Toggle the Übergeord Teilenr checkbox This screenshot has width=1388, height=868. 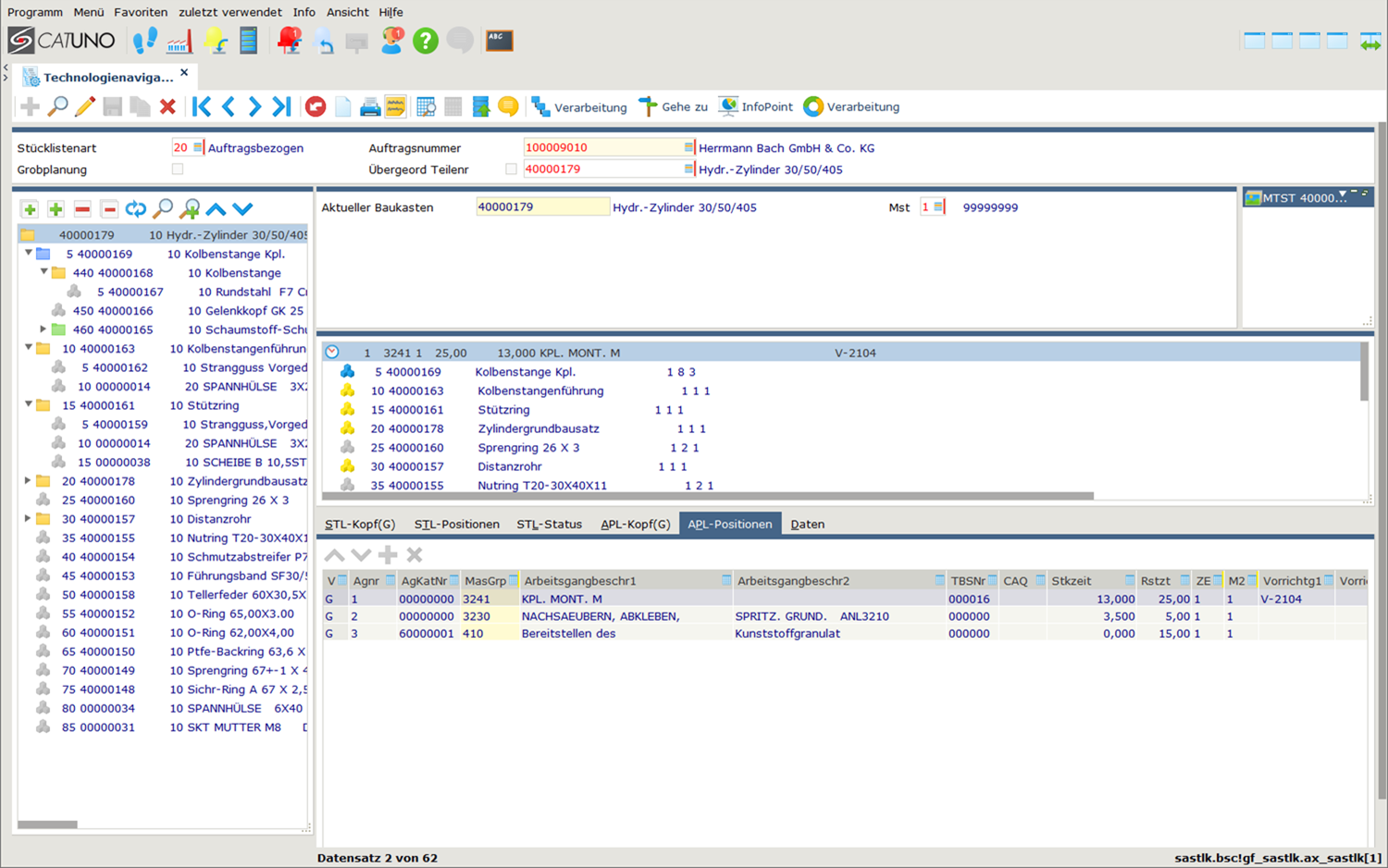511,169
